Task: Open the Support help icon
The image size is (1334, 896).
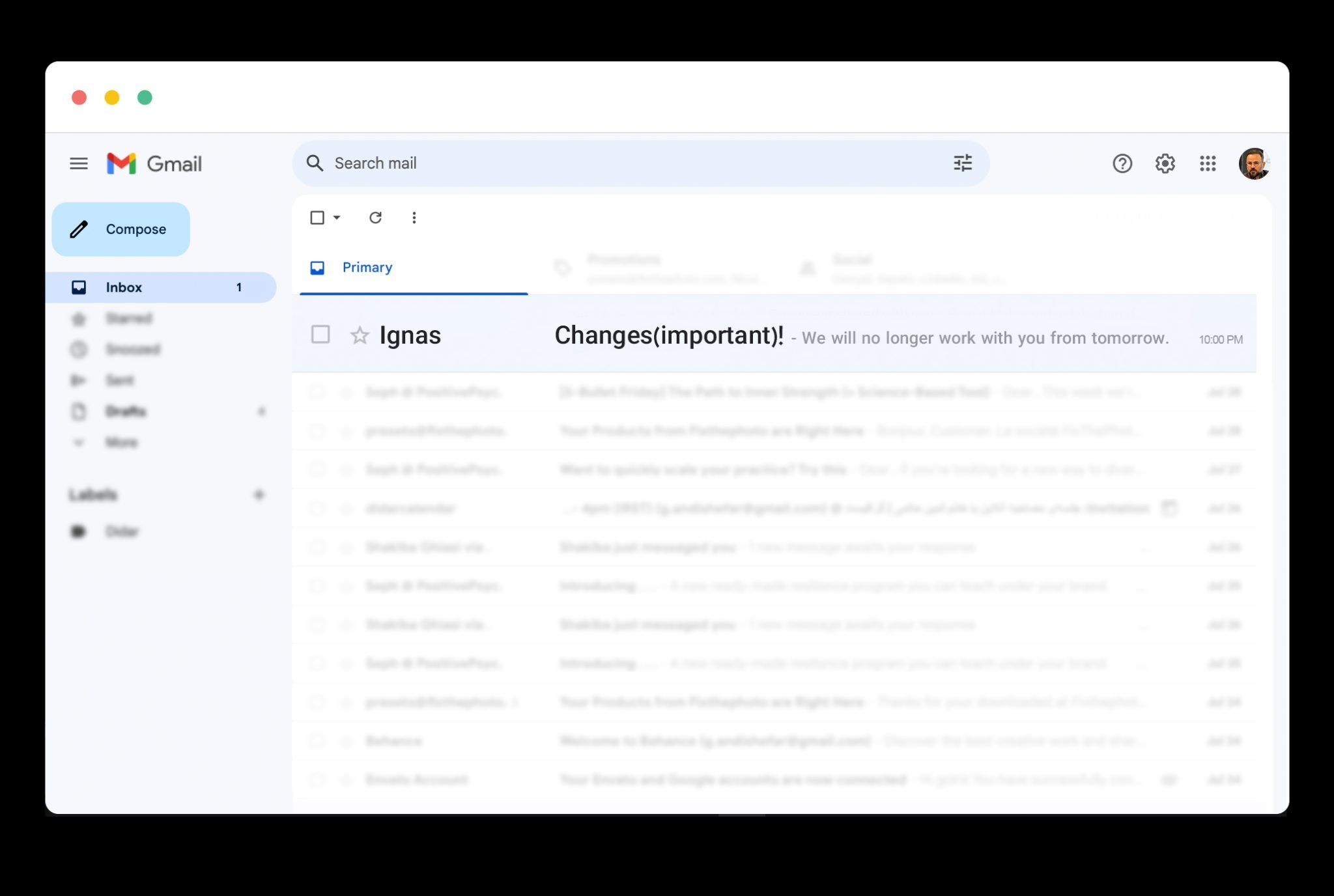Action: point(1122,163)
